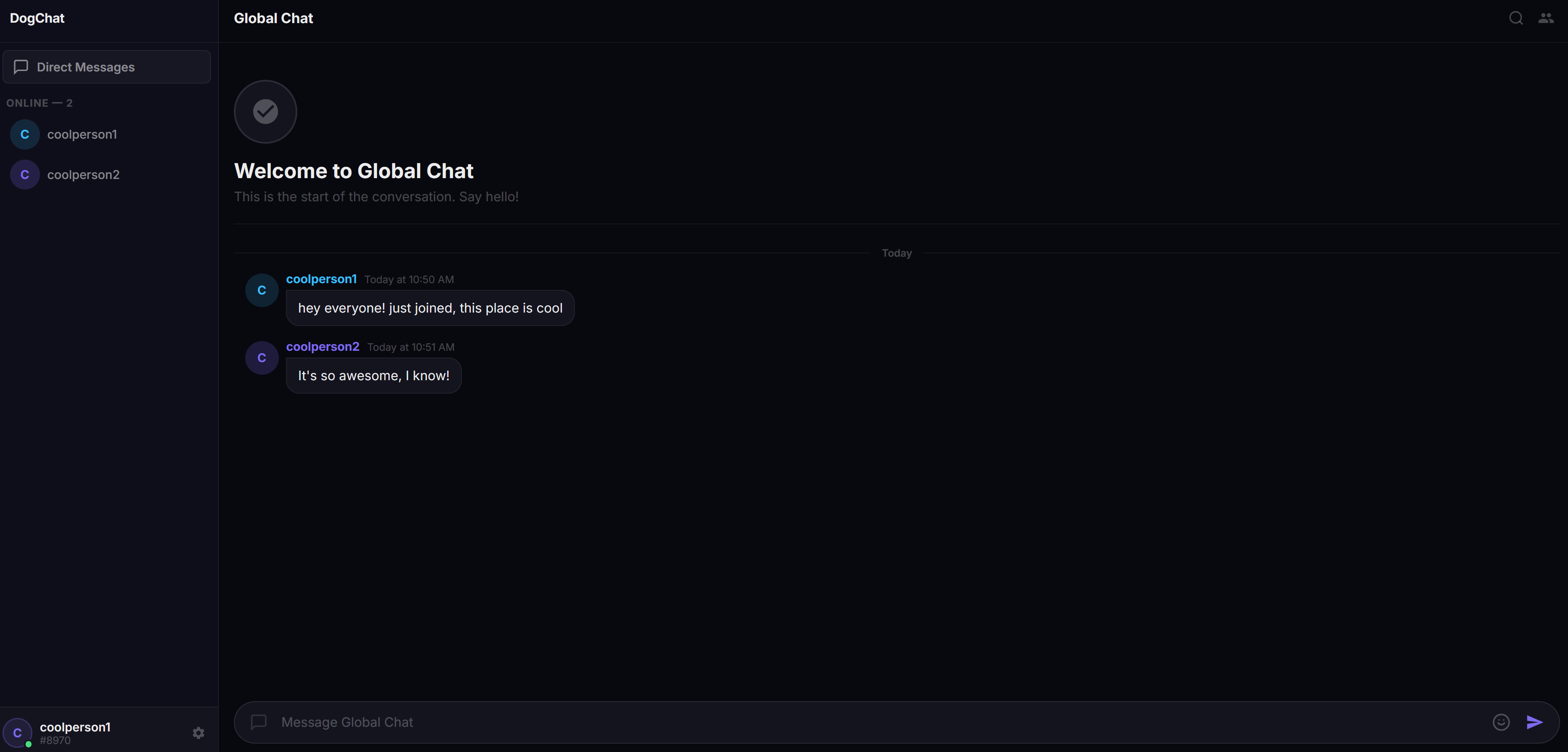Open the emoji picker
Screen dimensions: 1568x752
[x=1500, y=723]
